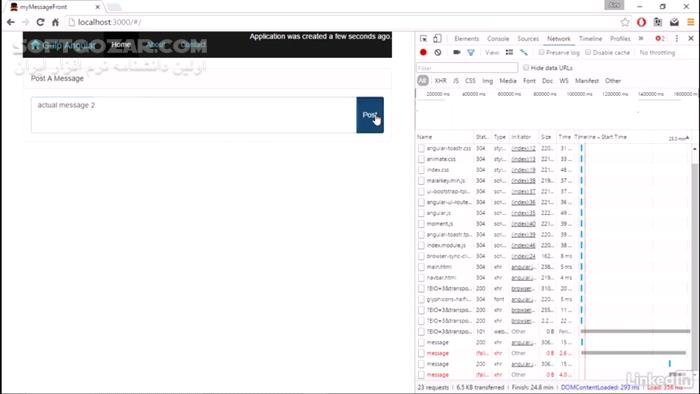Open the Profiles tab
The width and height of the screenshot is (700, 394).
[620, 39]
